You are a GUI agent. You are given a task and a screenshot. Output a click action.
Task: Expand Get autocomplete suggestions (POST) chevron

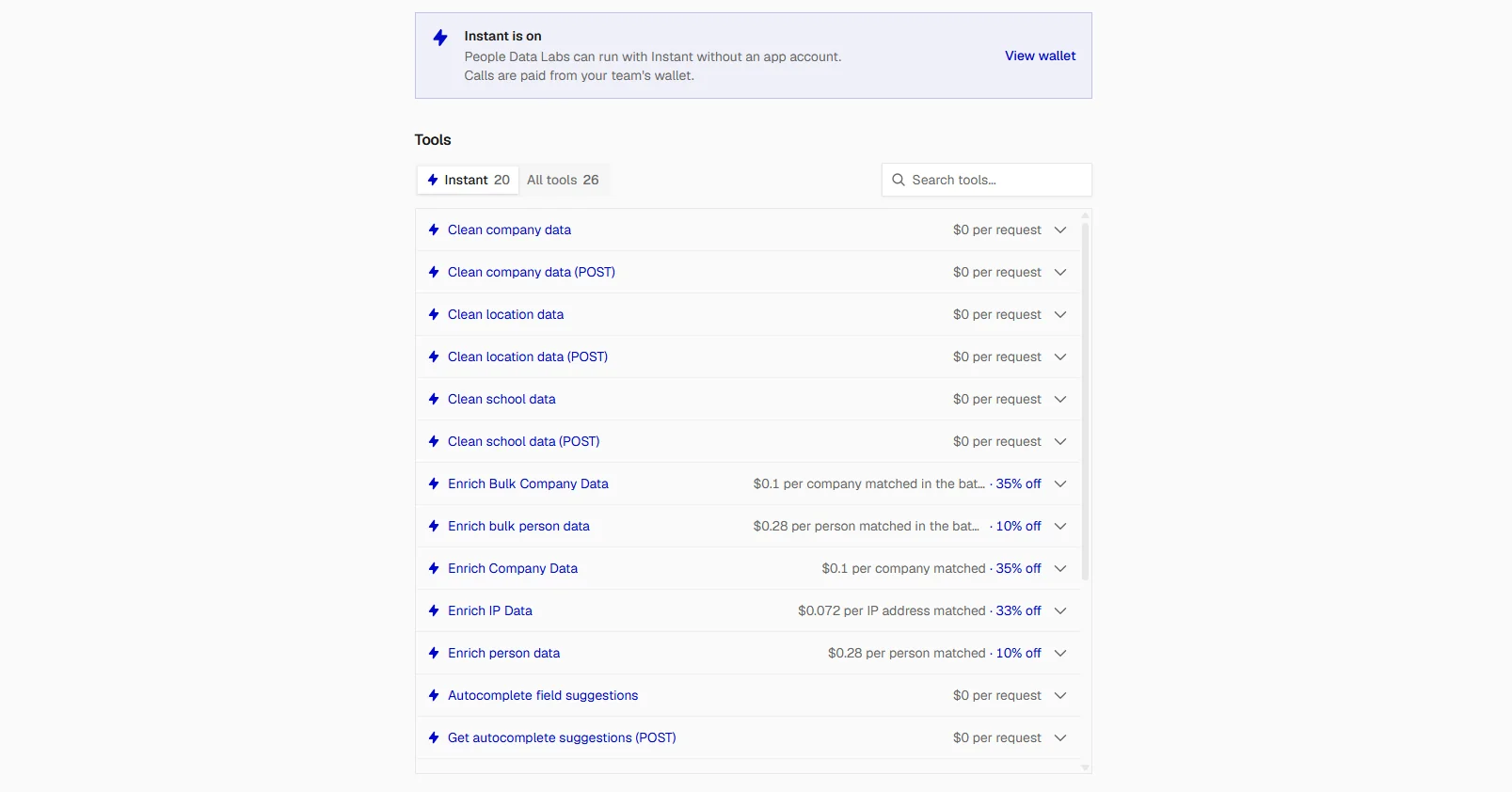click(1060, 737)
